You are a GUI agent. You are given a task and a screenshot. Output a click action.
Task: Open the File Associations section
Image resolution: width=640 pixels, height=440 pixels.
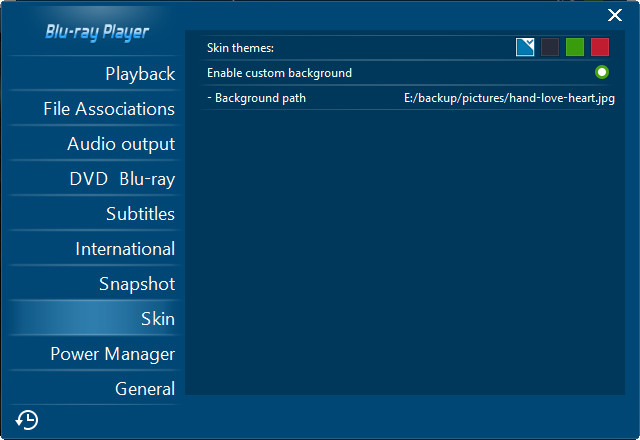[94, 109]
